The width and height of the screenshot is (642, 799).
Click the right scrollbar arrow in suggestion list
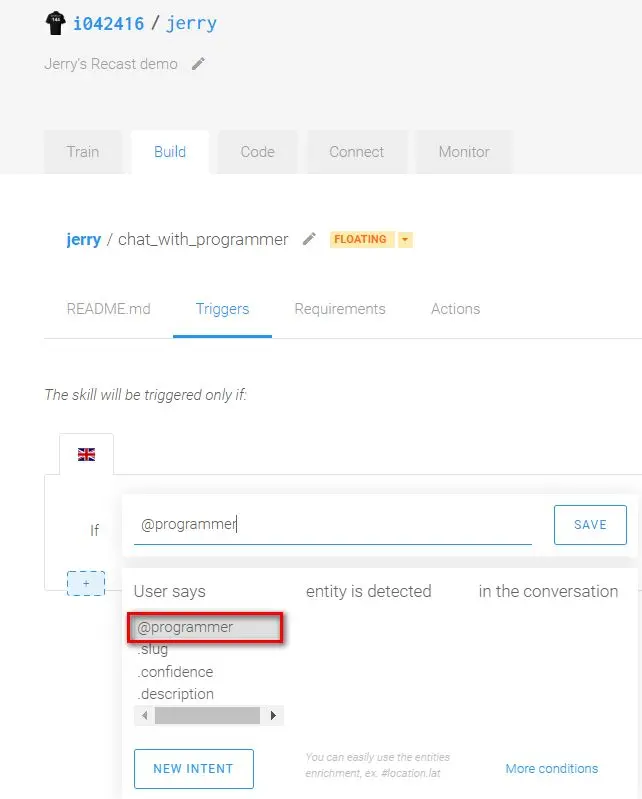tap(273, 715)
